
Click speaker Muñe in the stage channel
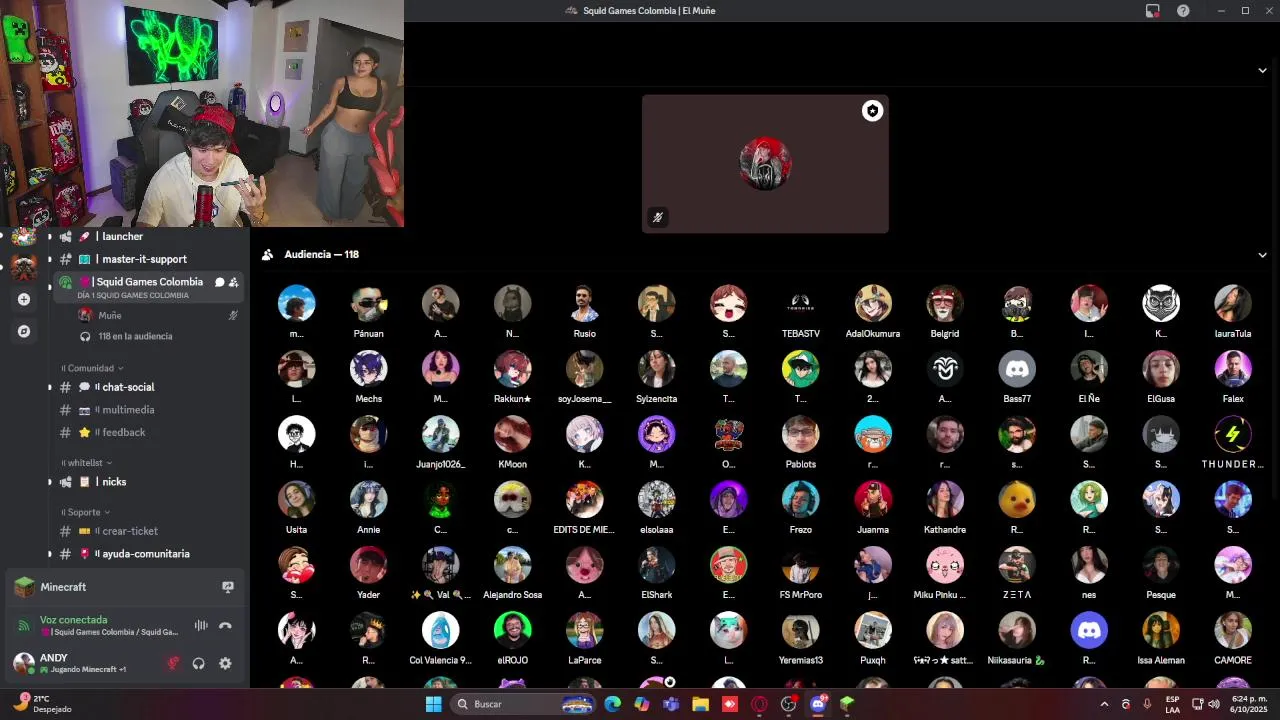(158, 315)
